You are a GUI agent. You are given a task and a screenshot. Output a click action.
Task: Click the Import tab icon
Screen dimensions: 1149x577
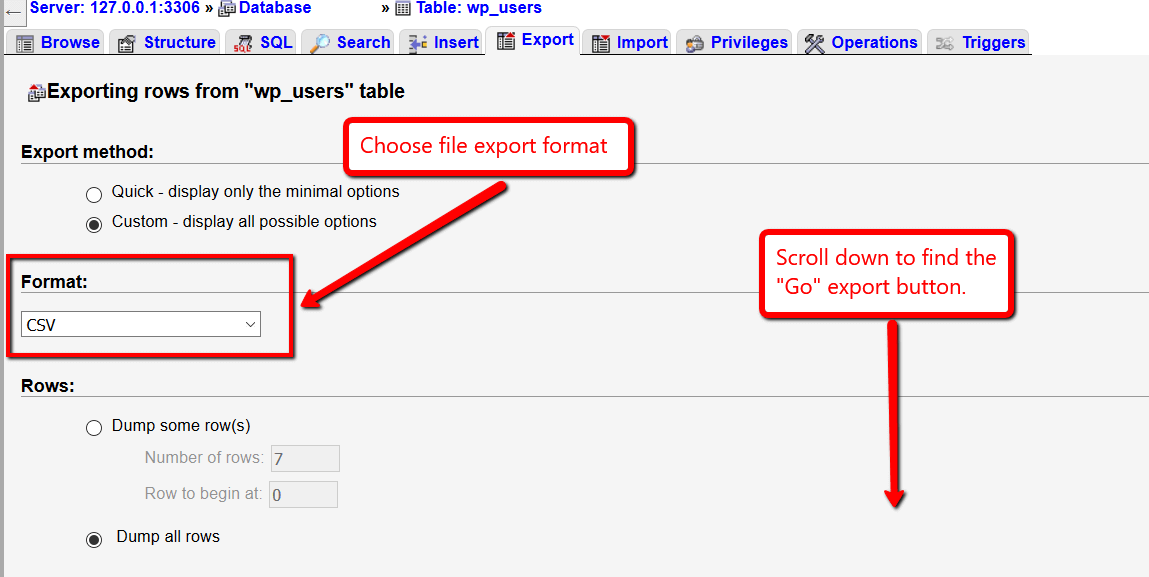[x=601, y=43]
